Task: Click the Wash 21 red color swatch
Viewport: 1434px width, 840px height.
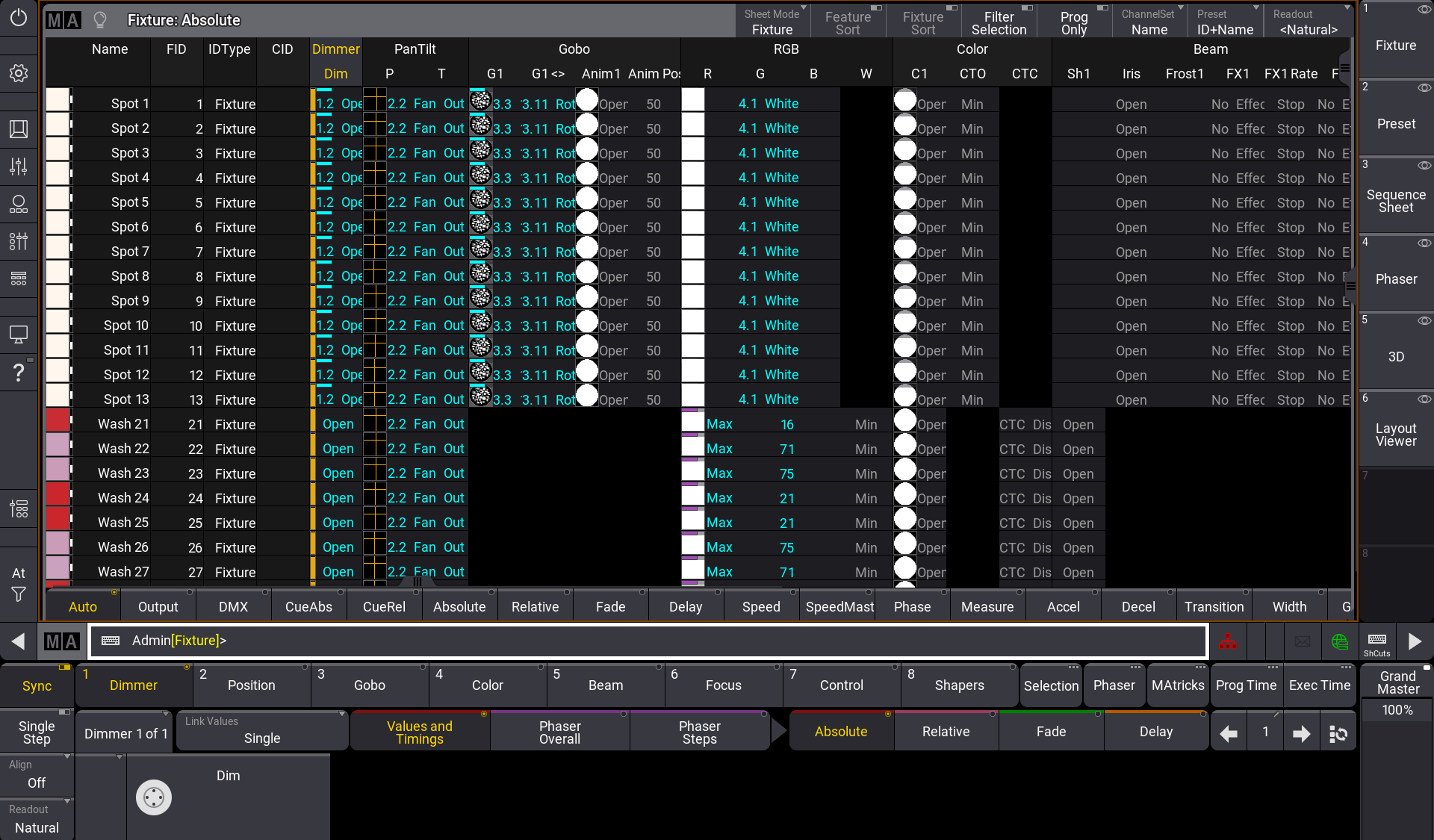Action: pyautogui.click(x=58, y=421)
